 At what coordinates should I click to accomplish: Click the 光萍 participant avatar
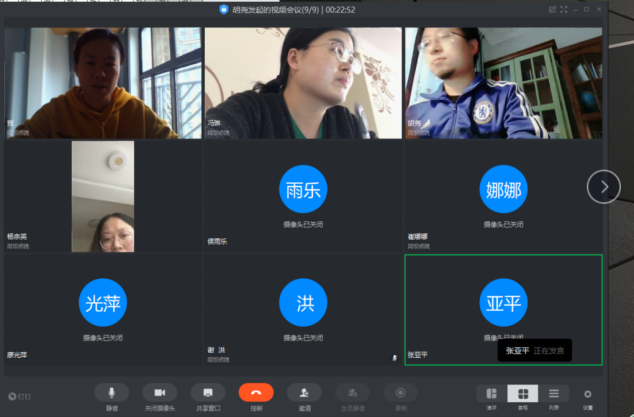tap(103, 303)
